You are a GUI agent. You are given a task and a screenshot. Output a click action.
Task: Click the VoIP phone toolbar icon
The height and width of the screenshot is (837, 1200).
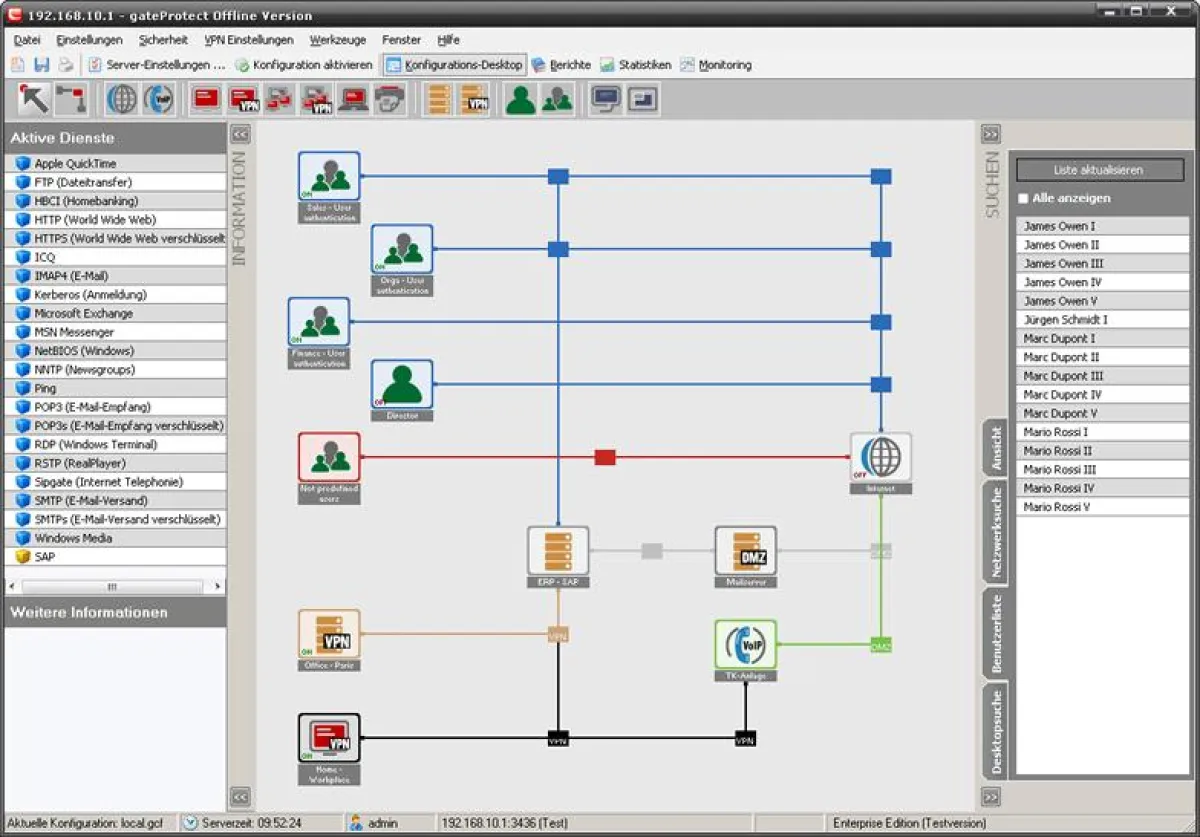(x=158, y=99)
